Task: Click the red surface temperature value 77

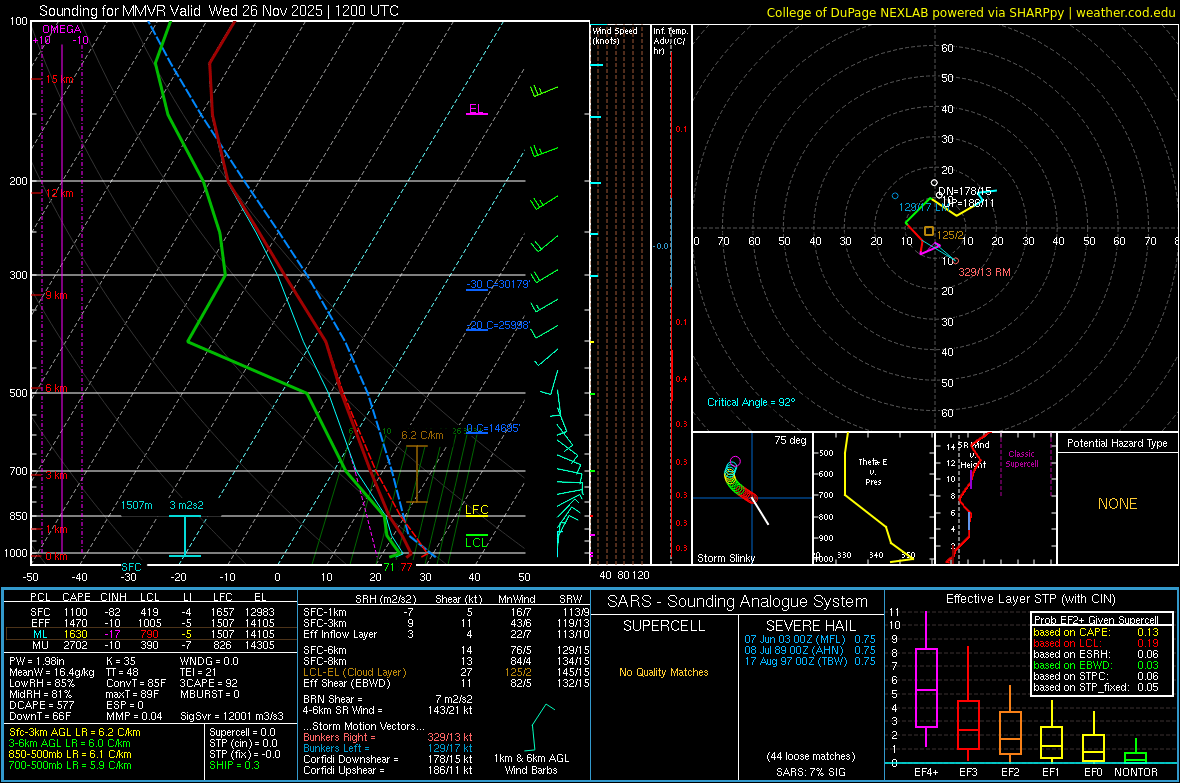Action: [406, 567]
